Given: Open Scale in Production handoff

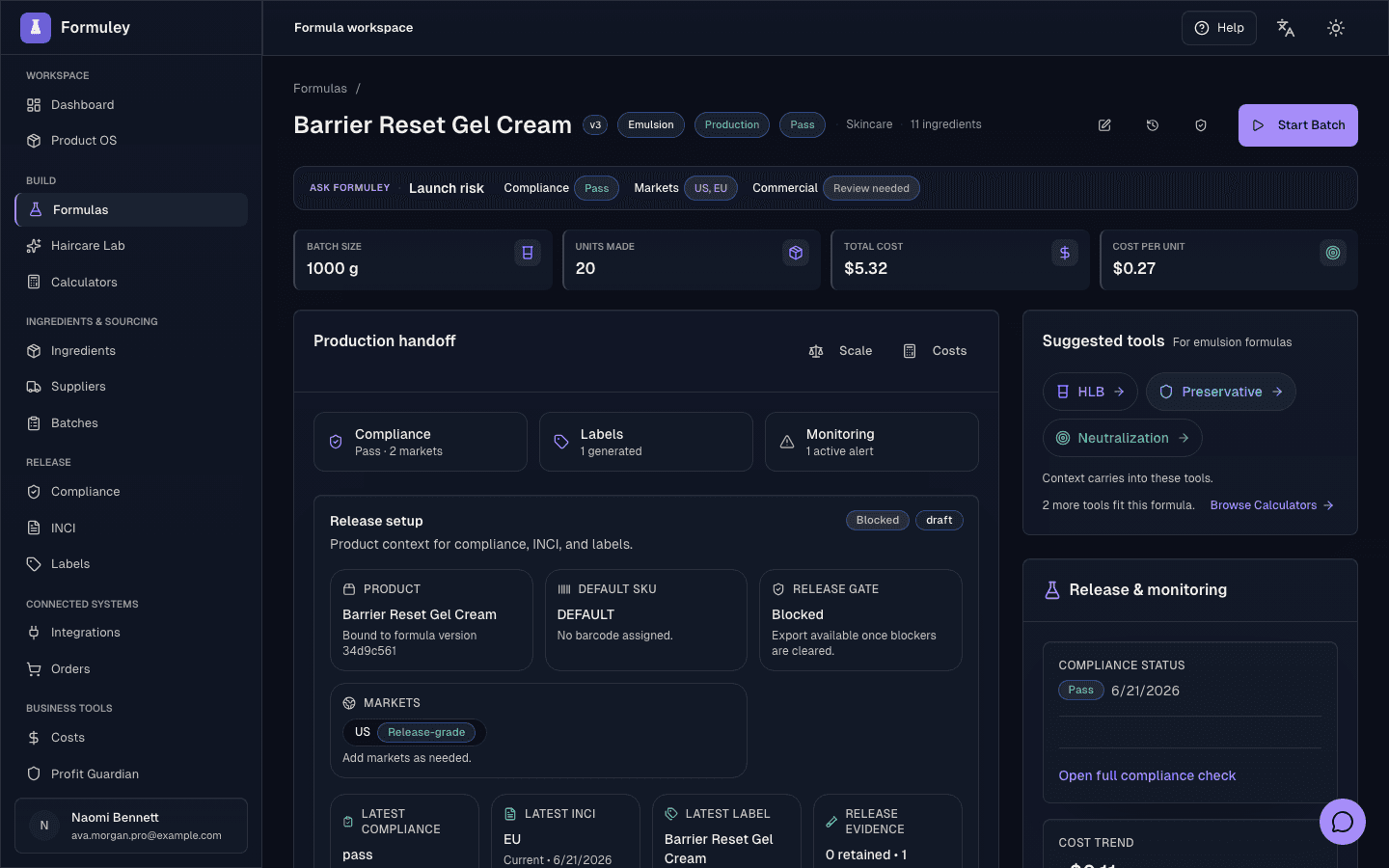Looking at the screenshot, I should coord(840,351).
